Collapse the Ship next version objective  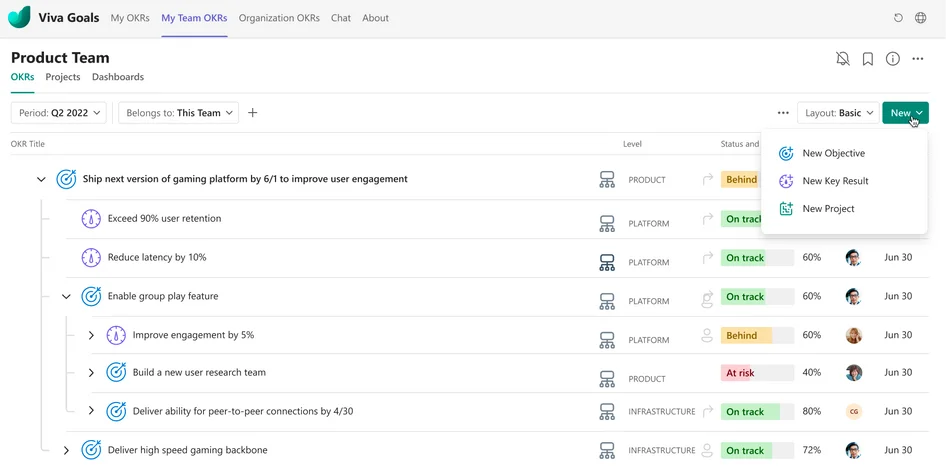pyautogui.click(x=41, y=180)
